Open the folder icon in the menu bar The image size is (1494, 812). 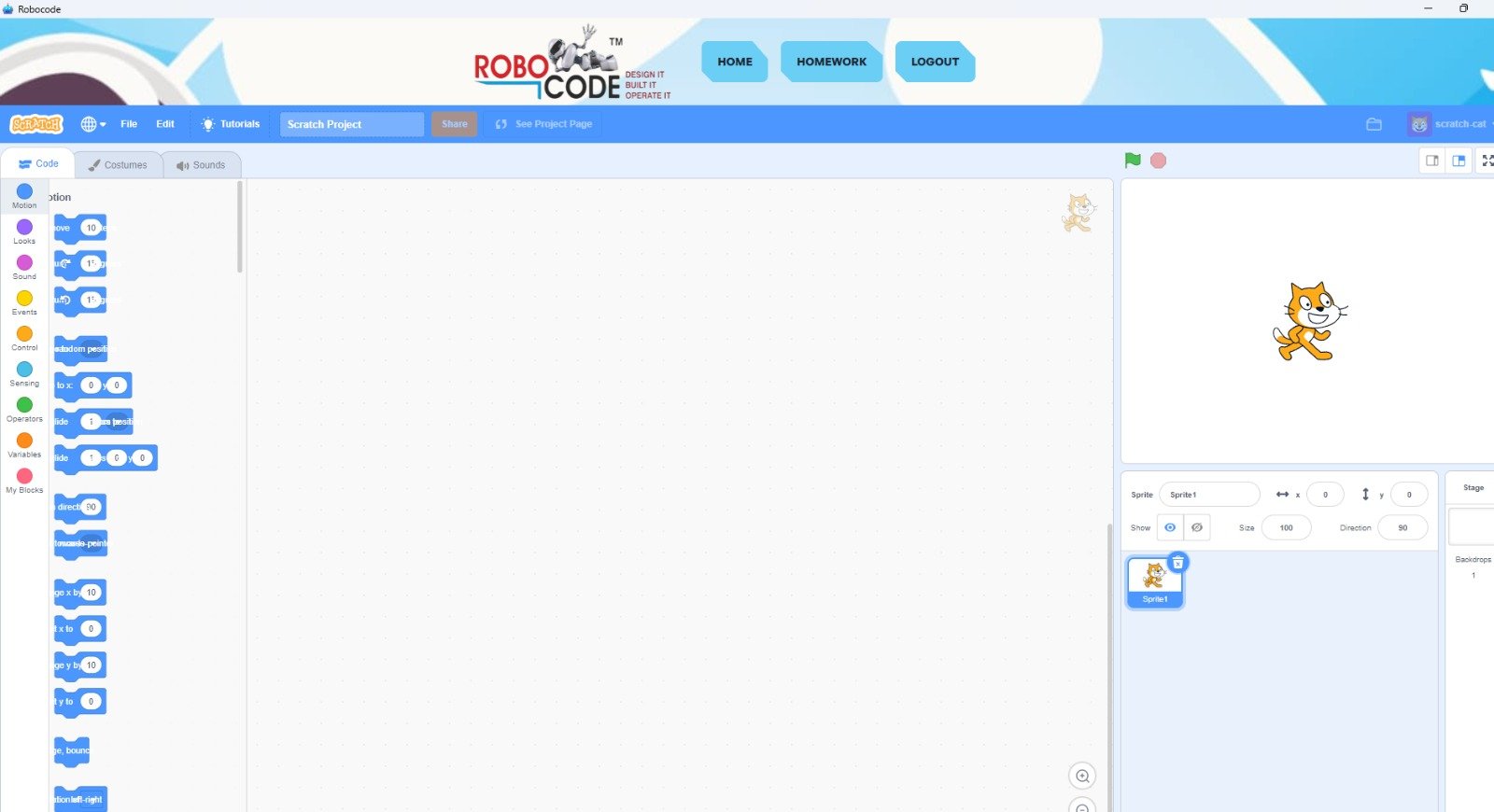pos(1374,124)
